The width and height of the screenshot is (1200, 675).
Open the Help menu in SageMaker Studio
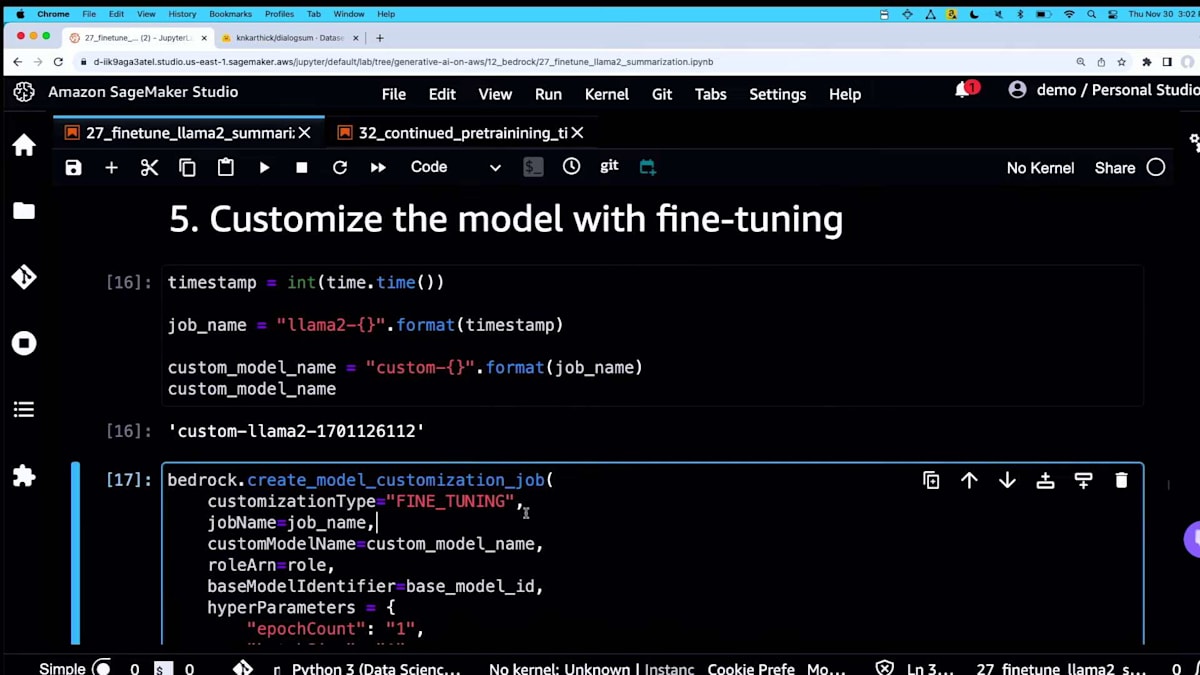pyautogui.click(x=845, y=94)
